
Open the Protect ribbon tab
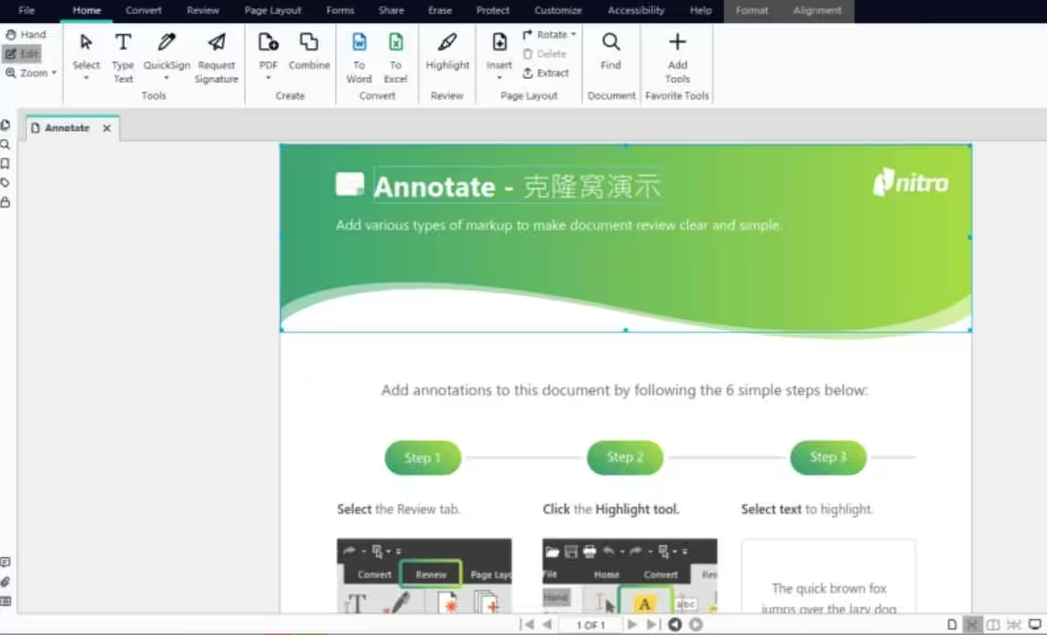pyautogui.click(x=493, y=11)
